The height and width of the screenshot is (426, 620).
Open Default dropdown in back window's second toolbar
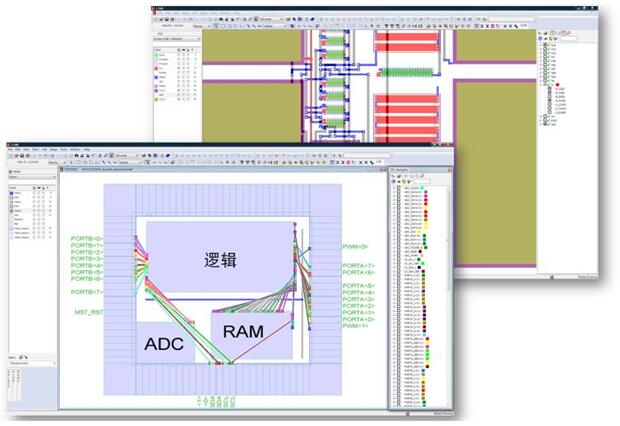(275, 26)
